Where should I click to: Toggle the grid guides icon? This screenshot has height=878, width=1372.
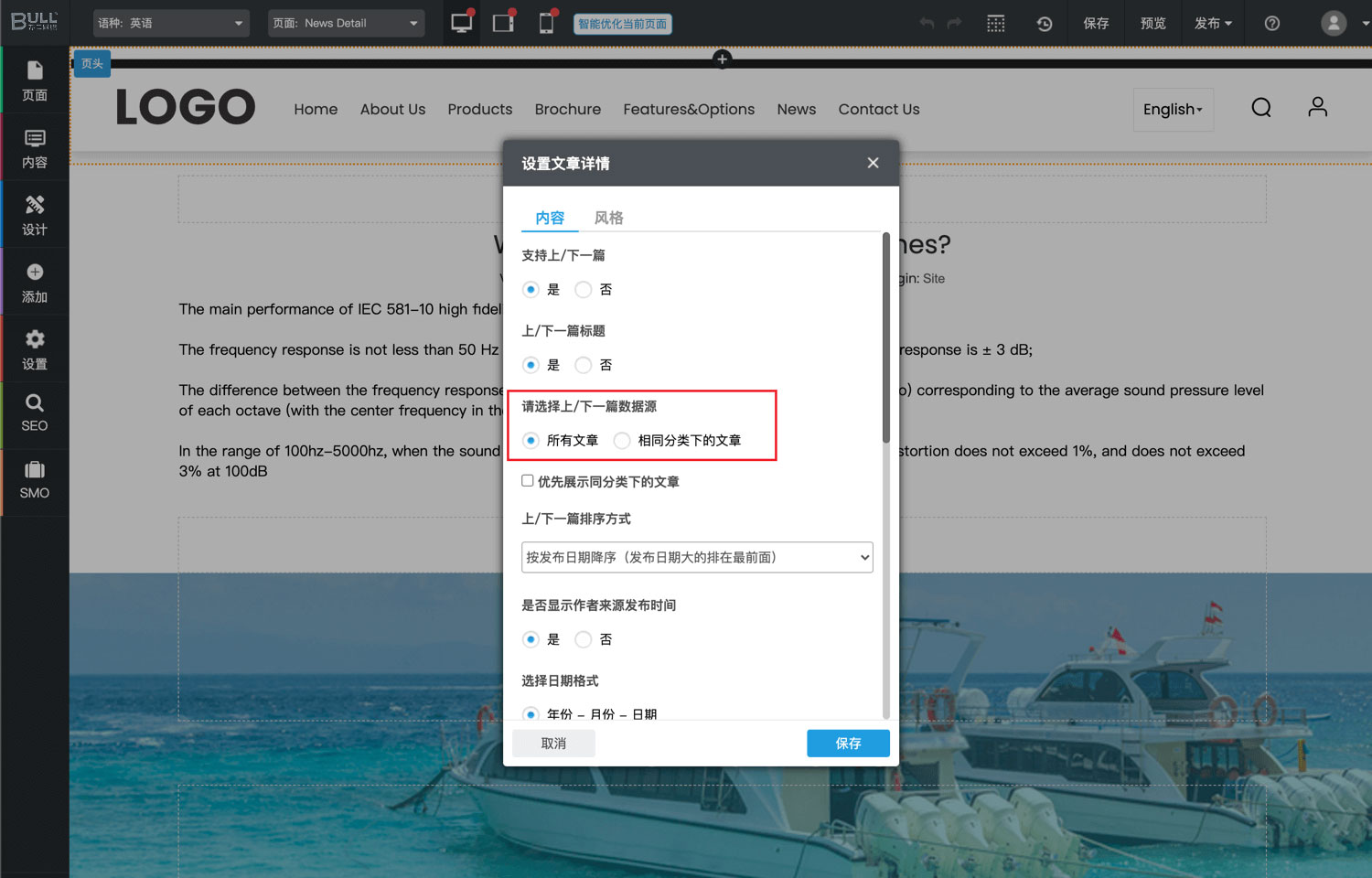(x=996, y=24)
